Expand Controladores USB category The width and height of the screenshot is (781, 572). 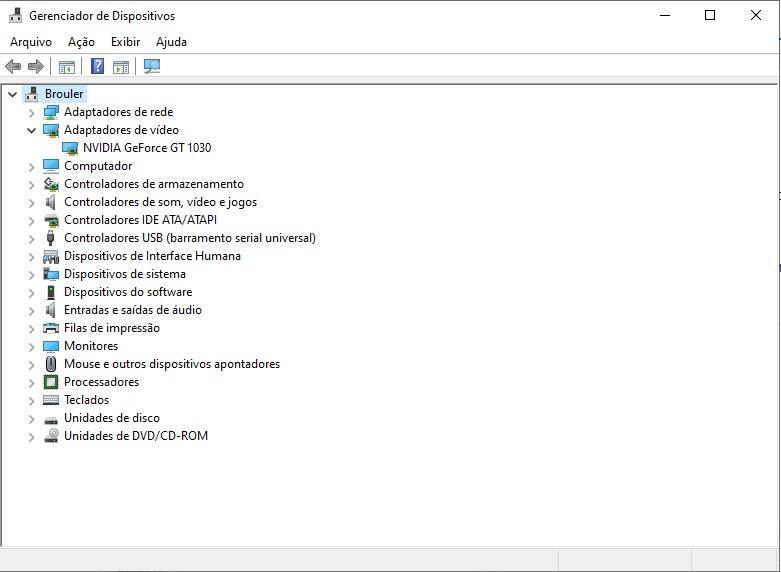[31, 238]
